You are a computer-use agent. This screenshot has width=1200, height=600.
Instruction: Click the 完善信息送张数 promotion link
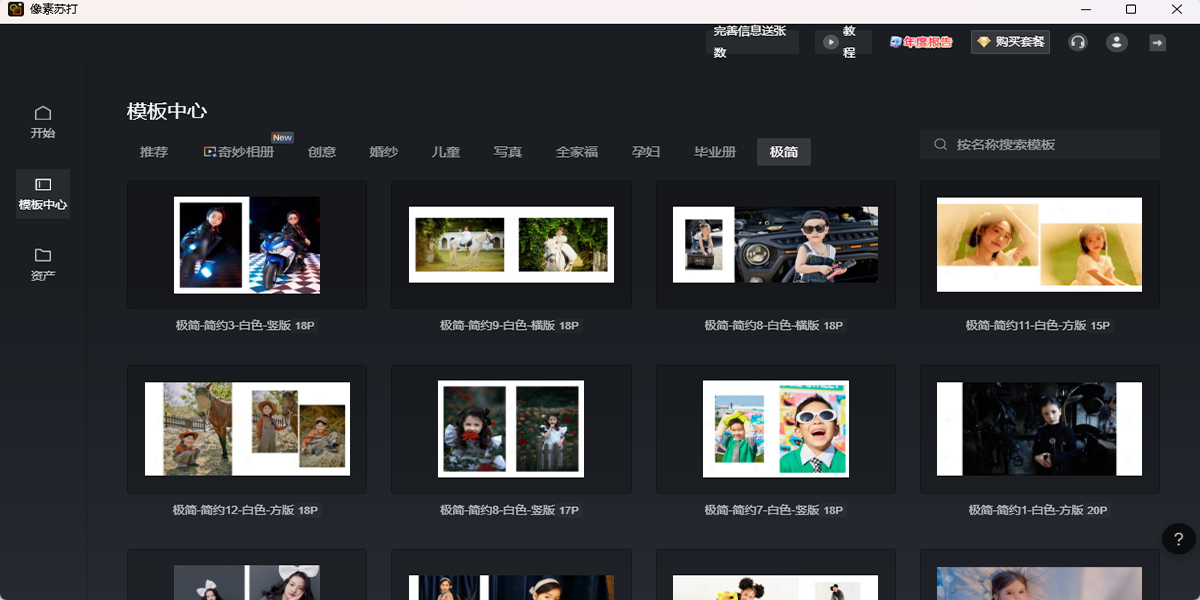(x=752, y=42)
